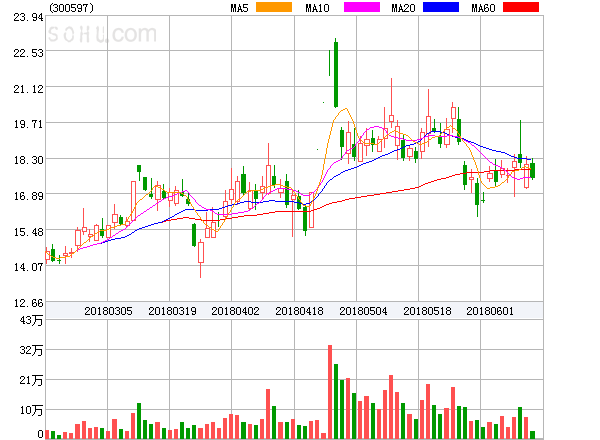Click the 20180601 date label
The image size is (600, 440).
[490, 311]
